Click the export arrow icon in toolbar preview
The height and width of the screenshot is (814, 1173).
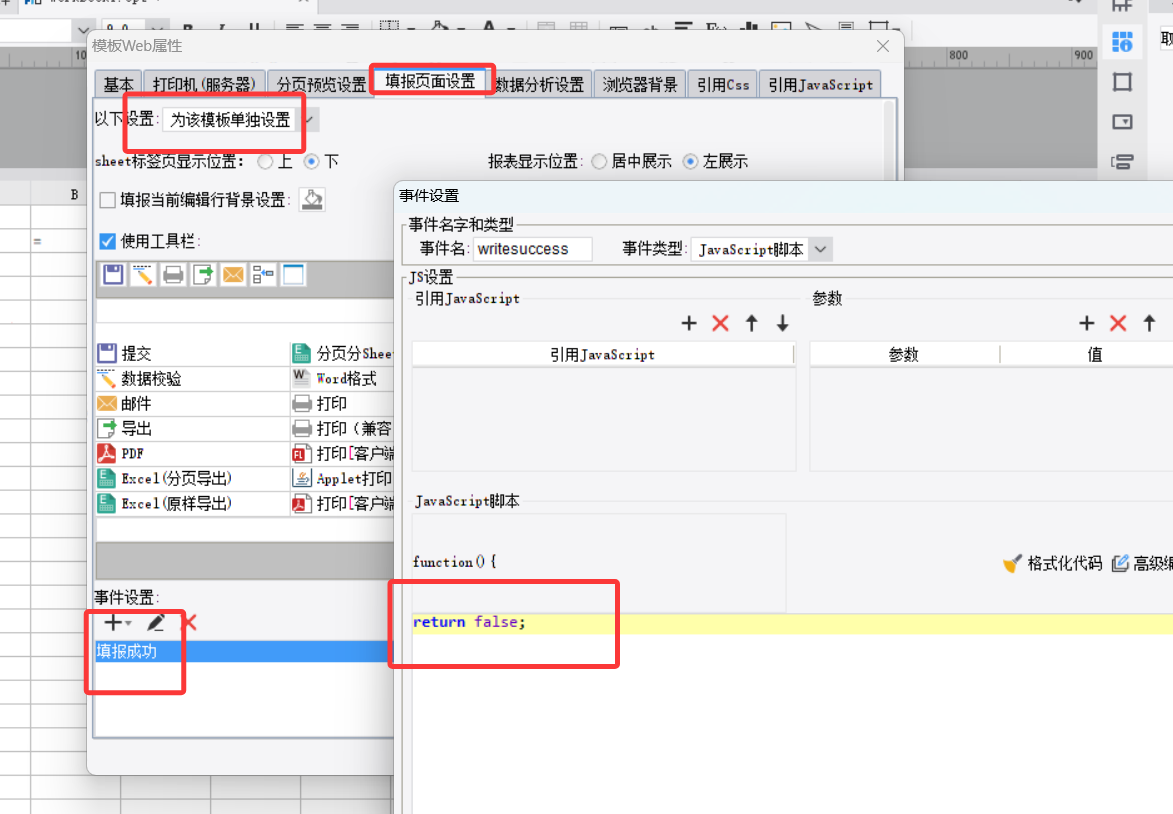point(203,275)
